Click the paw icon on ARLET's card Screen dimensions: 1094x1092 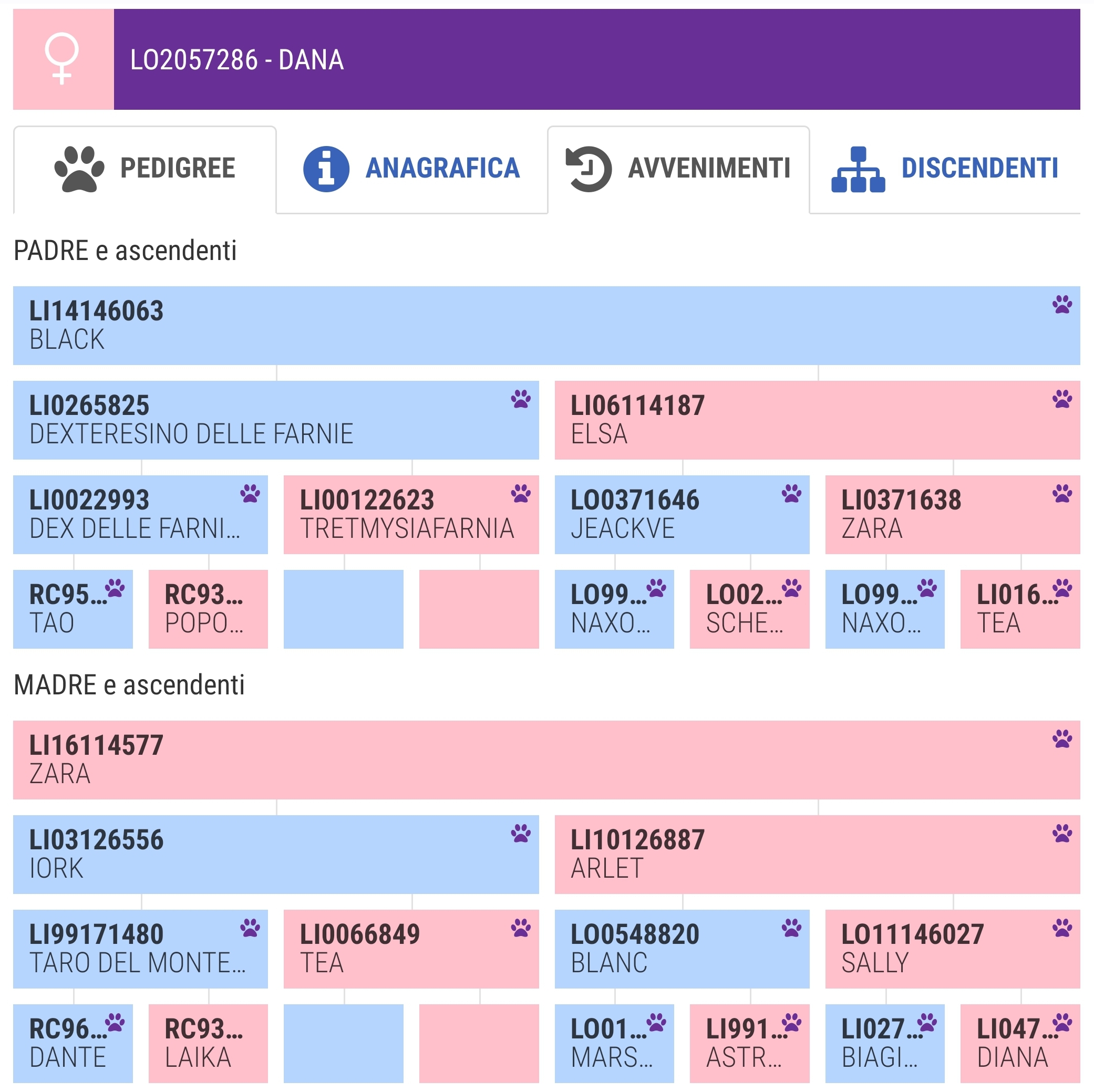point(1062,833)
